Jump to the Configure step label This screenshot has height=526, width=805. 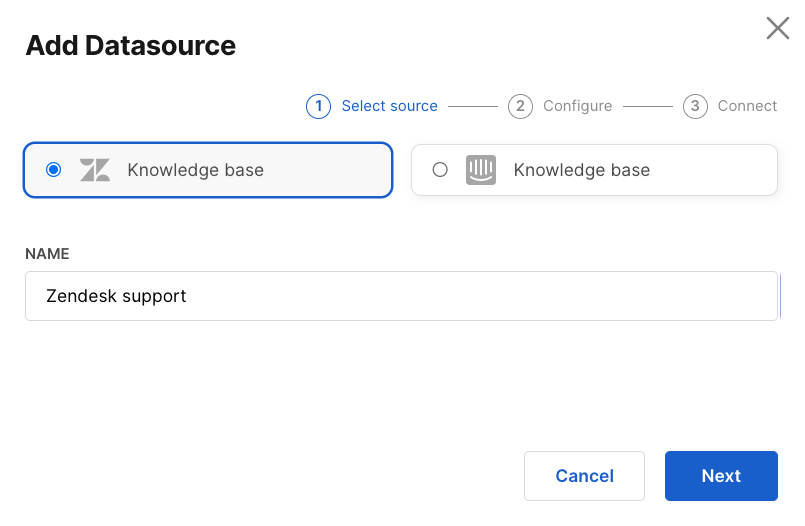577,106
